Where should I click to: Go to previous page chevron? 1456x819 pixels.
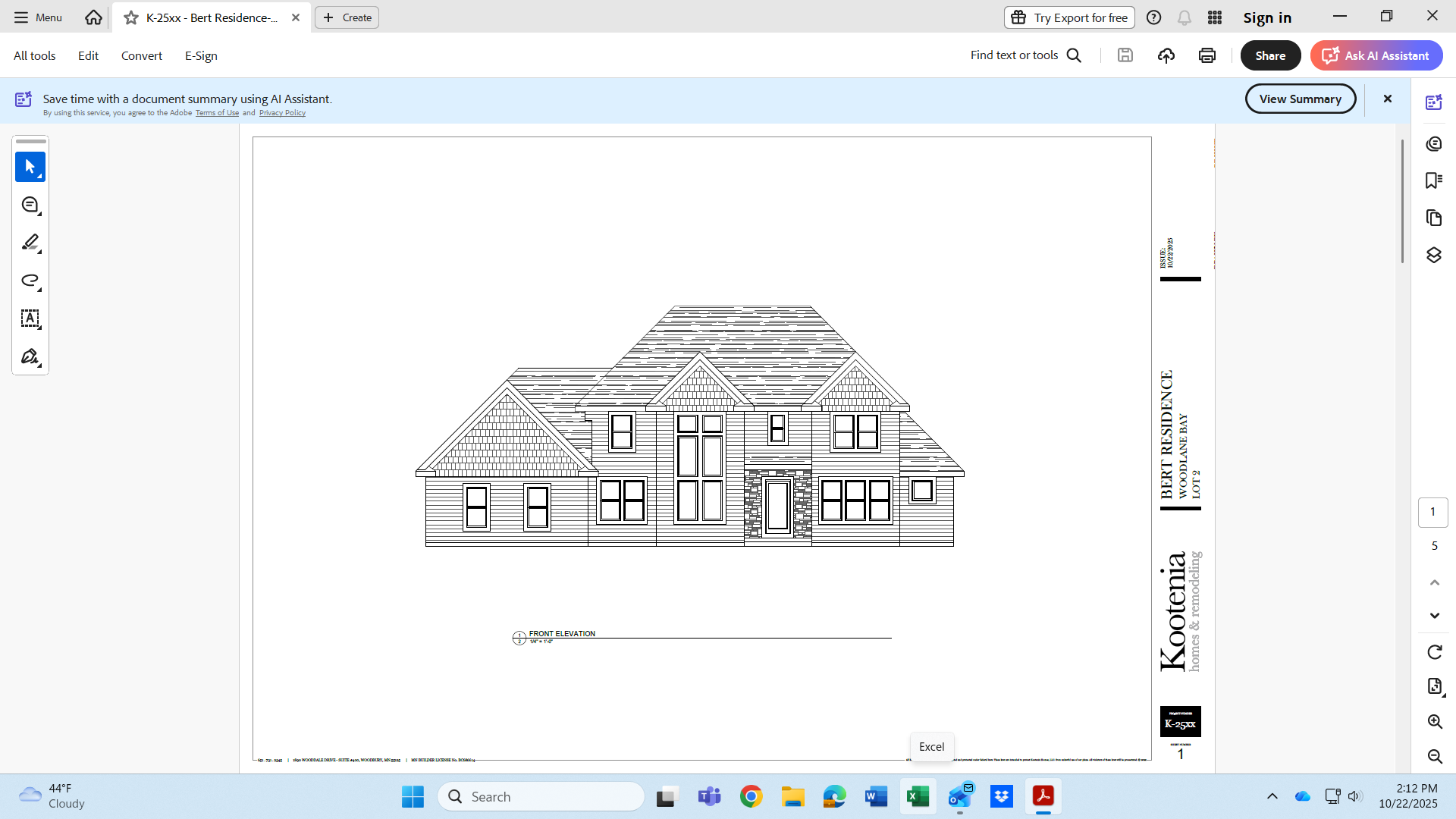pyautogui.click(x=1434, y=582)
